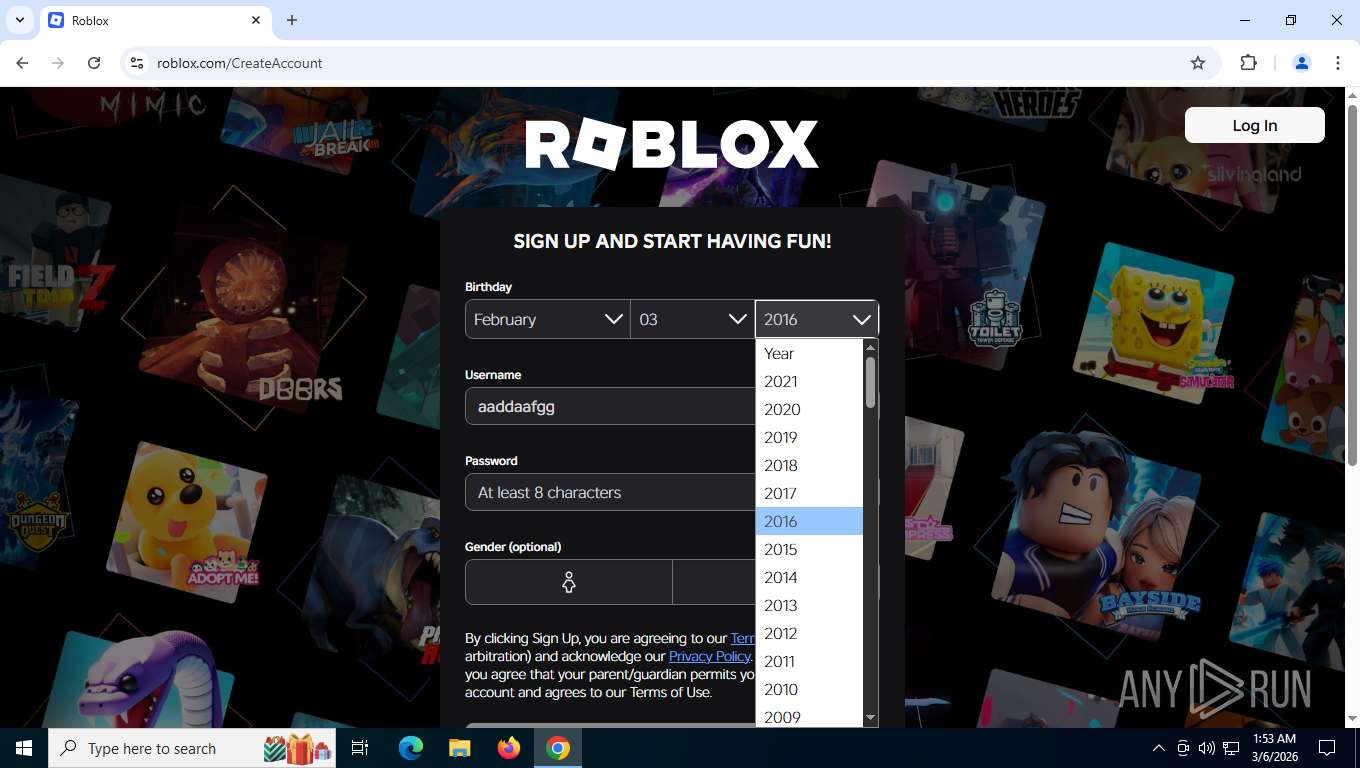
Task: Choose the Year placeholder option
Action: [x=809, y=353]
